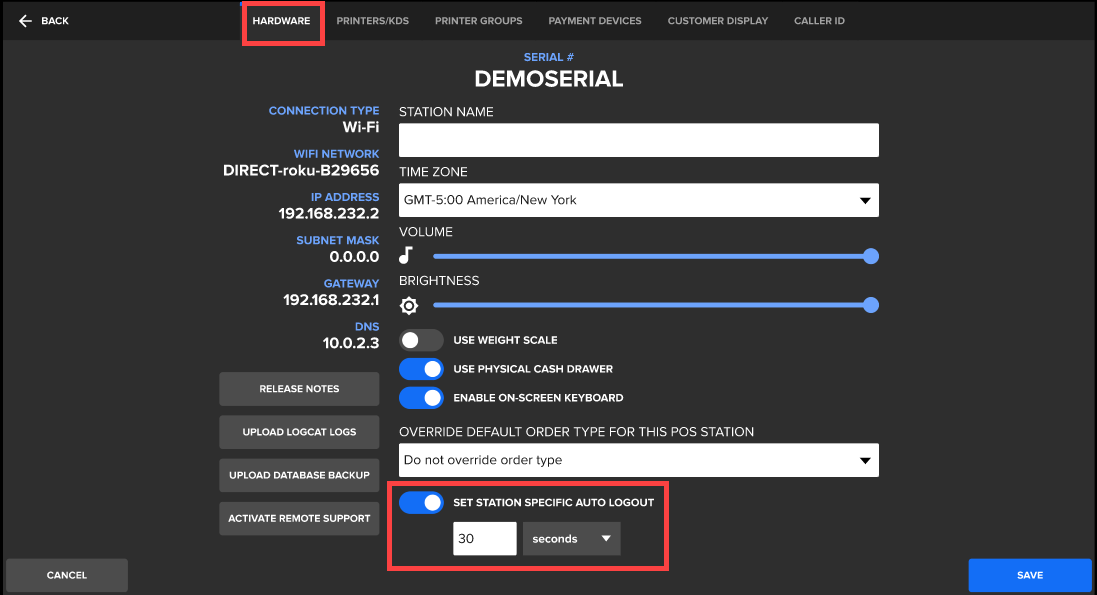
Task: Select the Caller ID tab
Action: (x=819, y=21)
